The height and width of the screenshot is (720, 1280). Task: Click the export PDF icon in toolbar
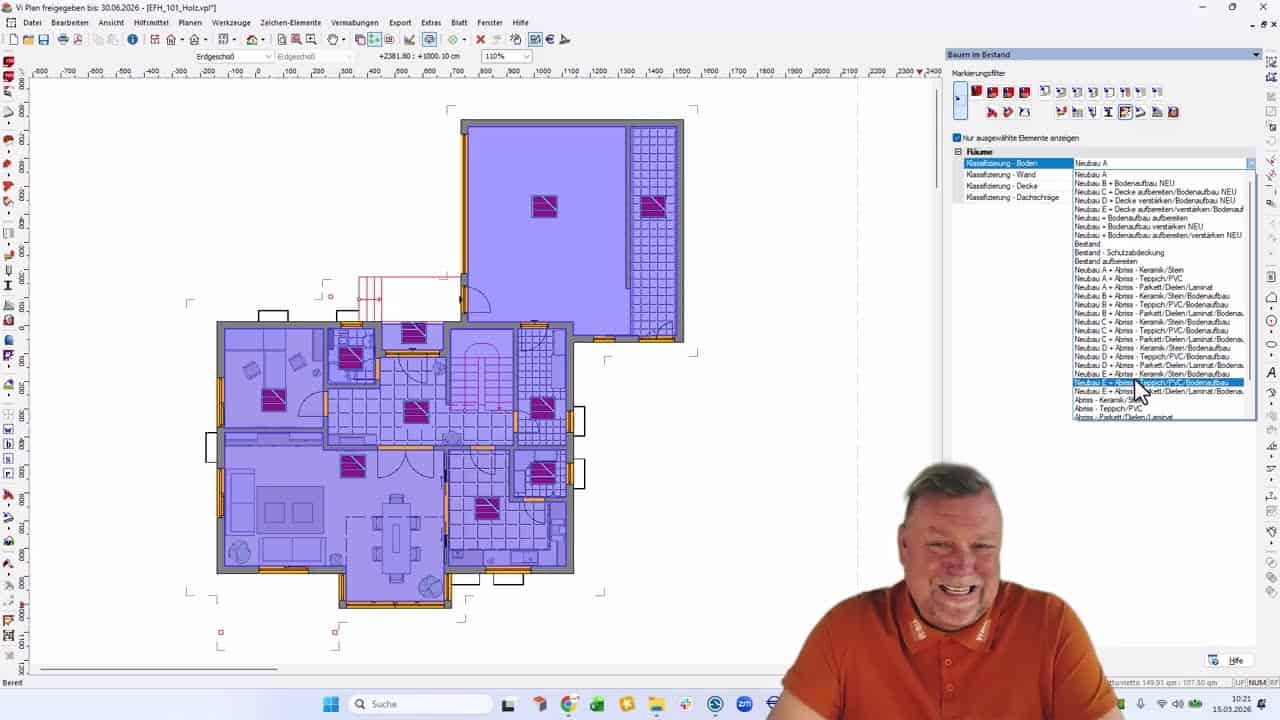coord(78,40)
